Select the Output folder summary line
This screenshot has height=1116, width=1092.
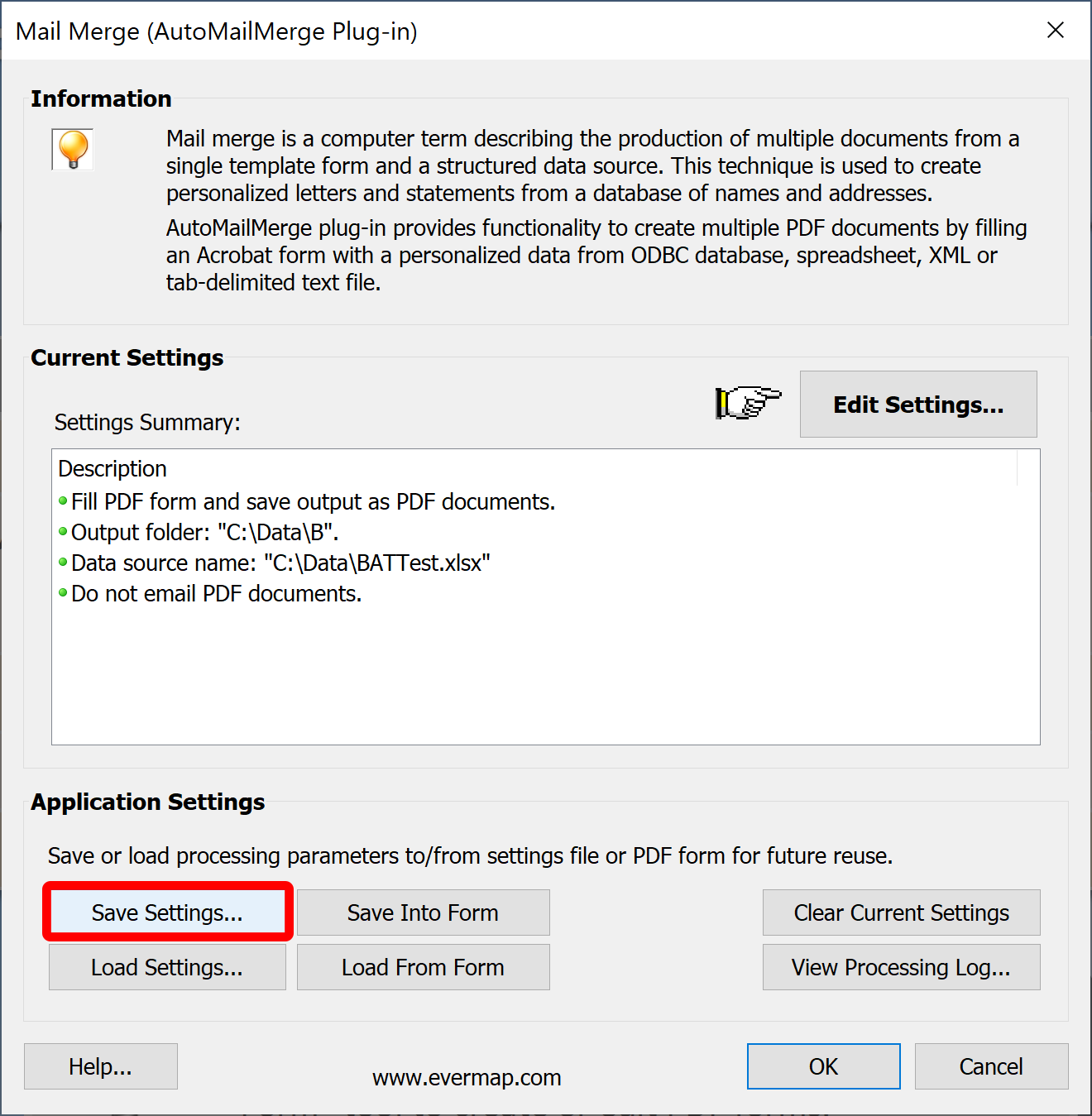point(204,532)
